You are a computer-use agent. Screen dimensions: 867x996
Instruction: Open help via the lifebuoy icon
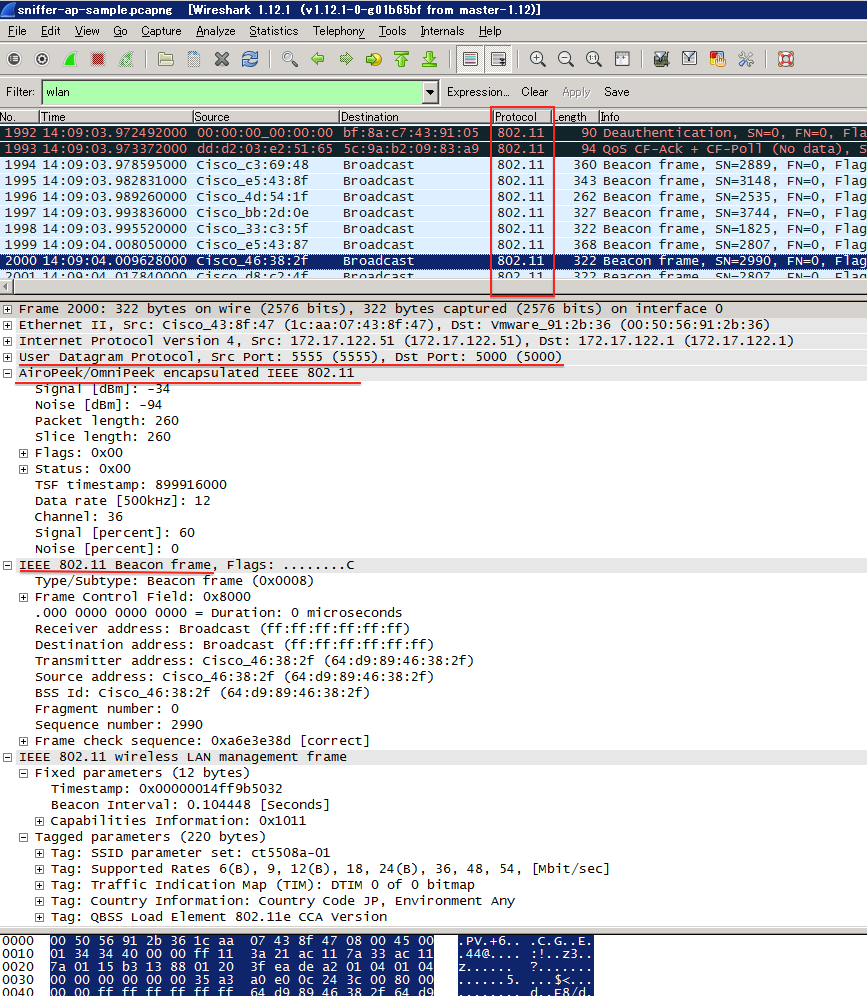coord(786,59)
